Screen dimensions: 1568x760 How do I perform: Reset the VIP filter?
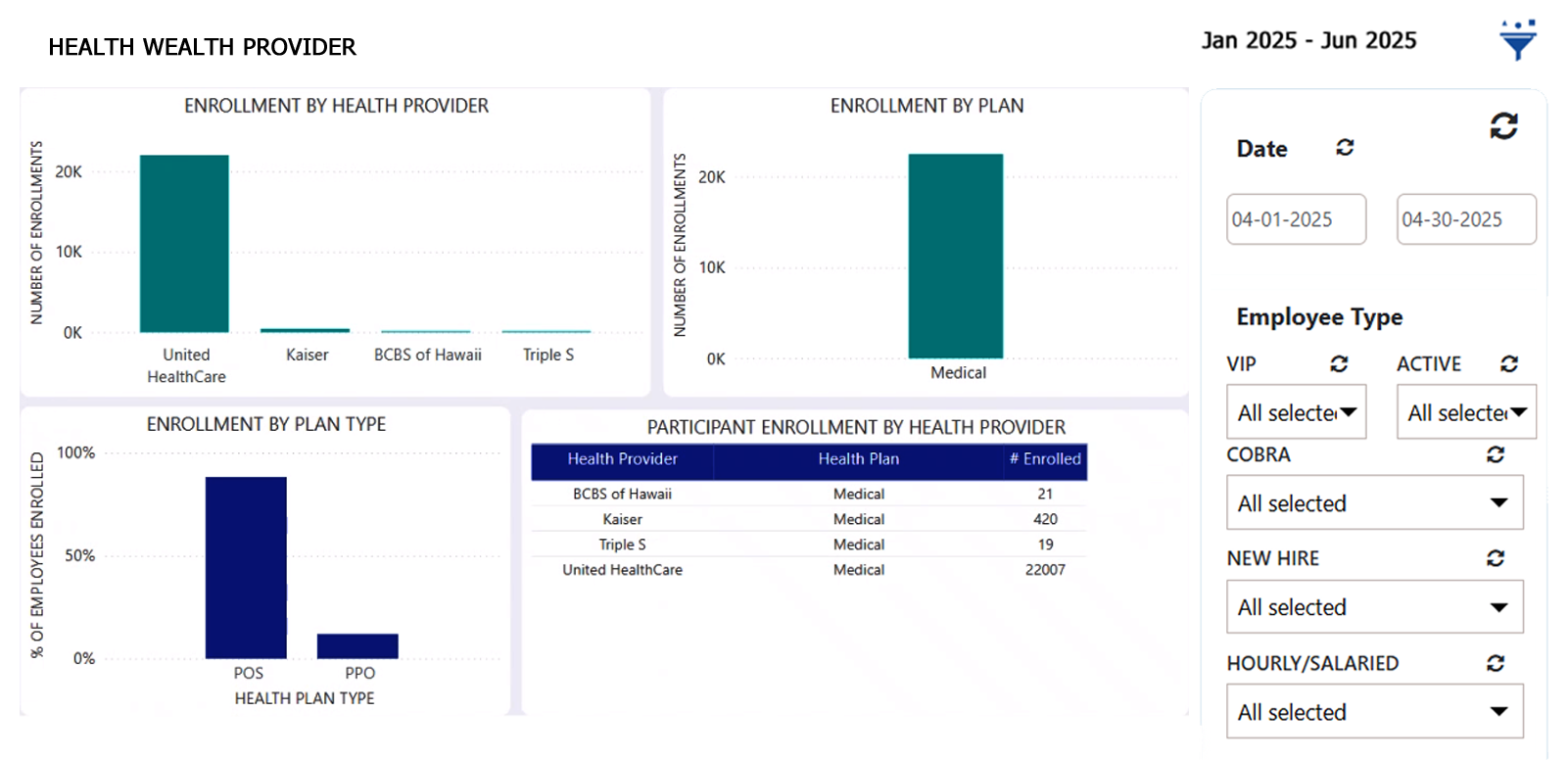tap(1339, 364)
